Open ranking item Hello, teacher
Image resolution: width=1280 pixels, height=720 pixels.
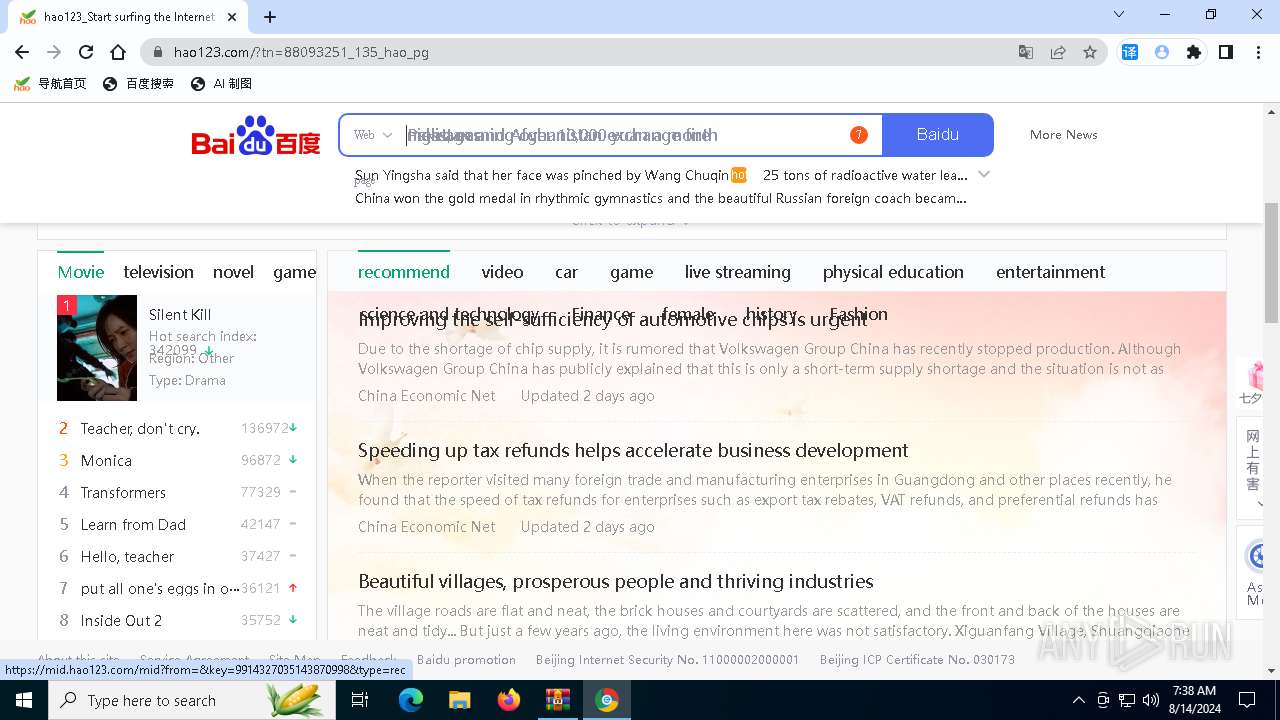click(127, 556)
